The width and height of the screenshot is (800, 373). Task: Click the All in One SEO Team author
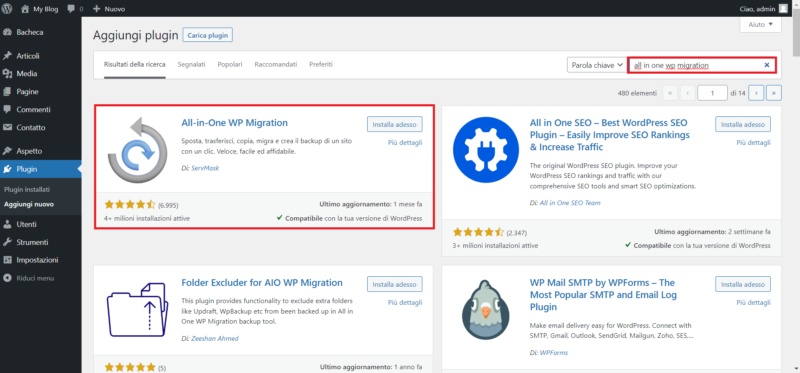pos(570,203)
